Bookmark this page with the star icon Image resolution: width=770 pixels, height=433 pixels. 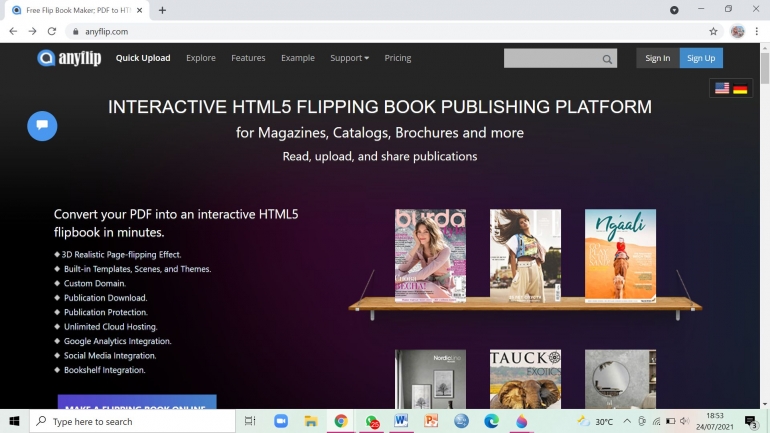point(714,31)
